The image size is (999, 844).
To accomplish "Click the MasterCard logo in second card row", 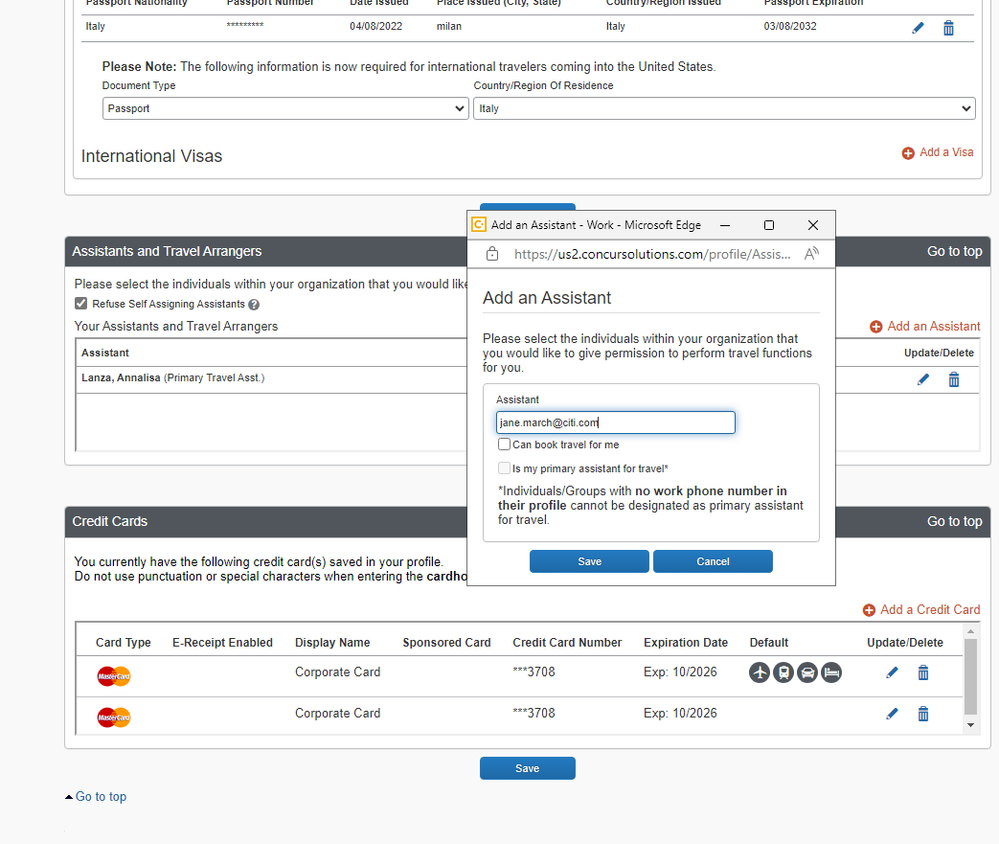I will [x=114, y=717].
